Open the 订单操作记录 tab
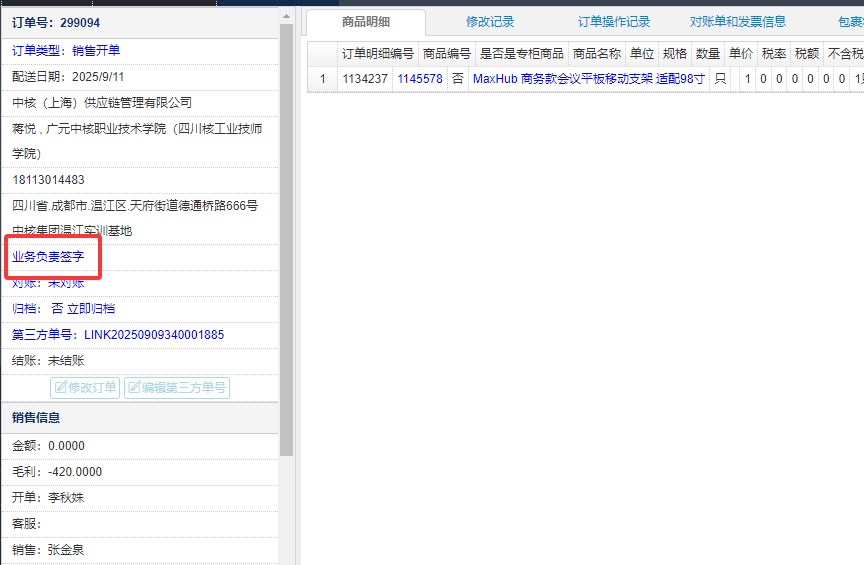 click(614, 21)
